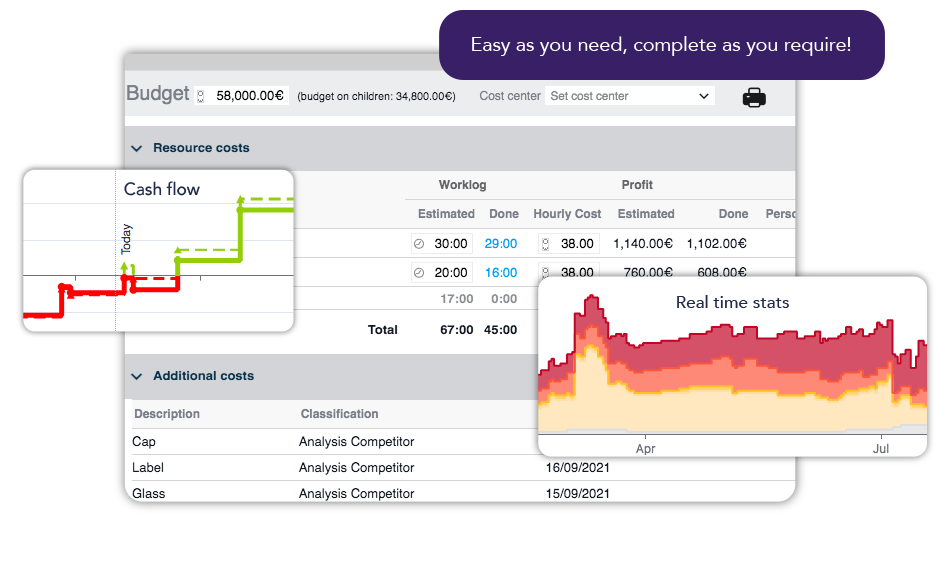
Task: Click the icon before the first row's 38.00 hourly cost
Action: pos(545,243)
